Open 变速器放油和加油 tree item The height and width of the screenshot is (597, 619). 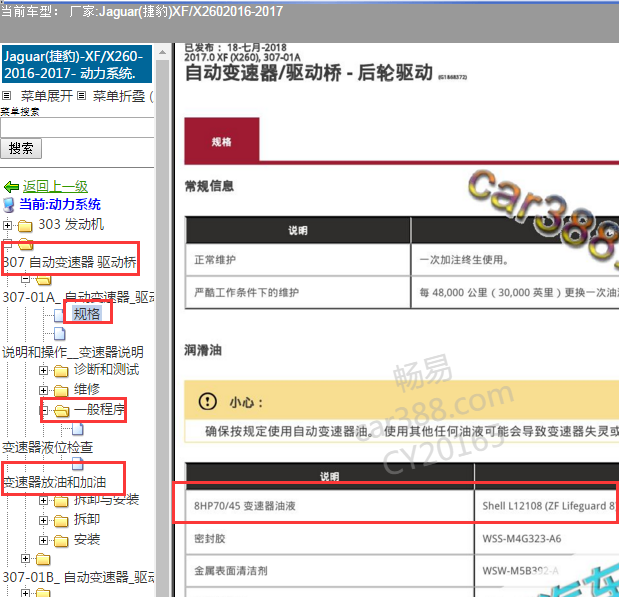coord(54,482)
